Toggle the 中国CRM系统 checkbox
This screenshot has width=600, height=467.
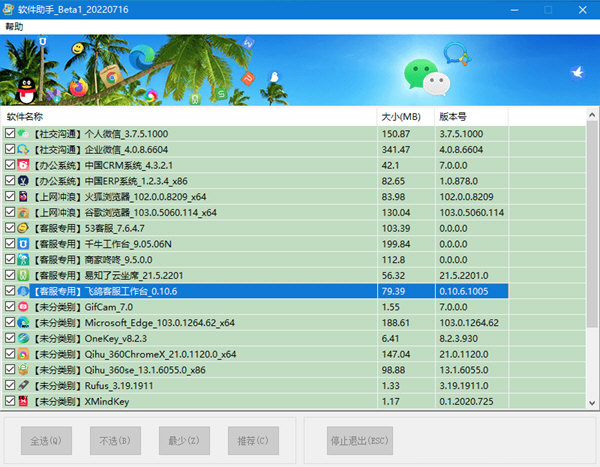point(10,166)
